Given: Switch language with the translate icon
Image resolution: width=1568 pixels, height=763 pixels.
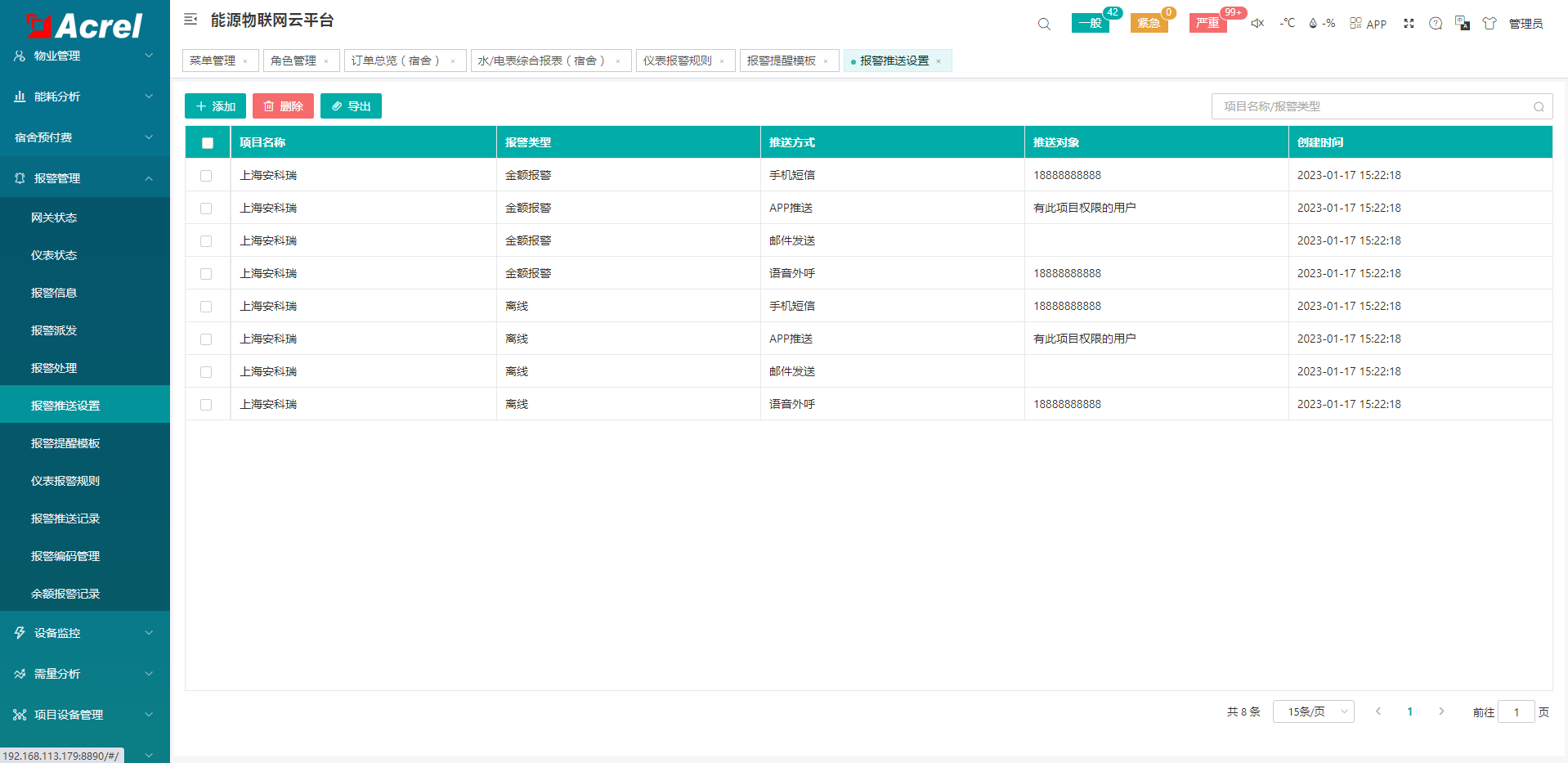Looking at the screenshot, I should (x=1463, y=23).
